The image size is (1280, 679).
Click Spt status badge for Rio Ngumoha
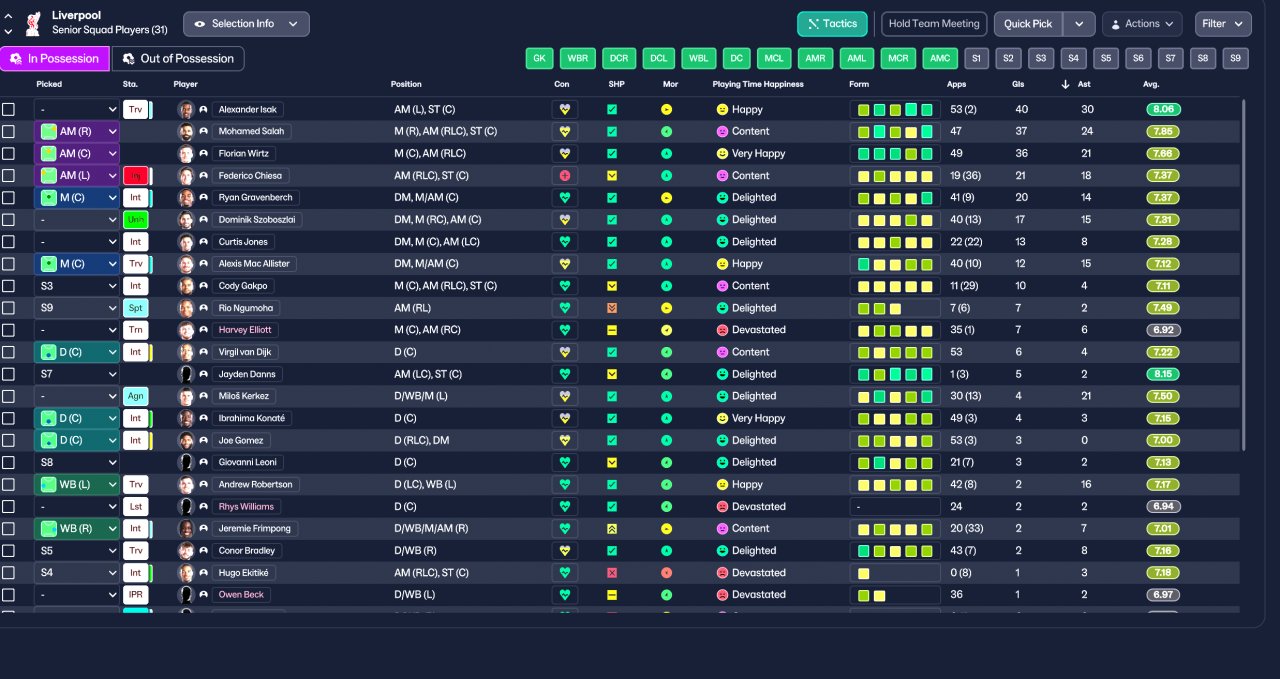136,308
